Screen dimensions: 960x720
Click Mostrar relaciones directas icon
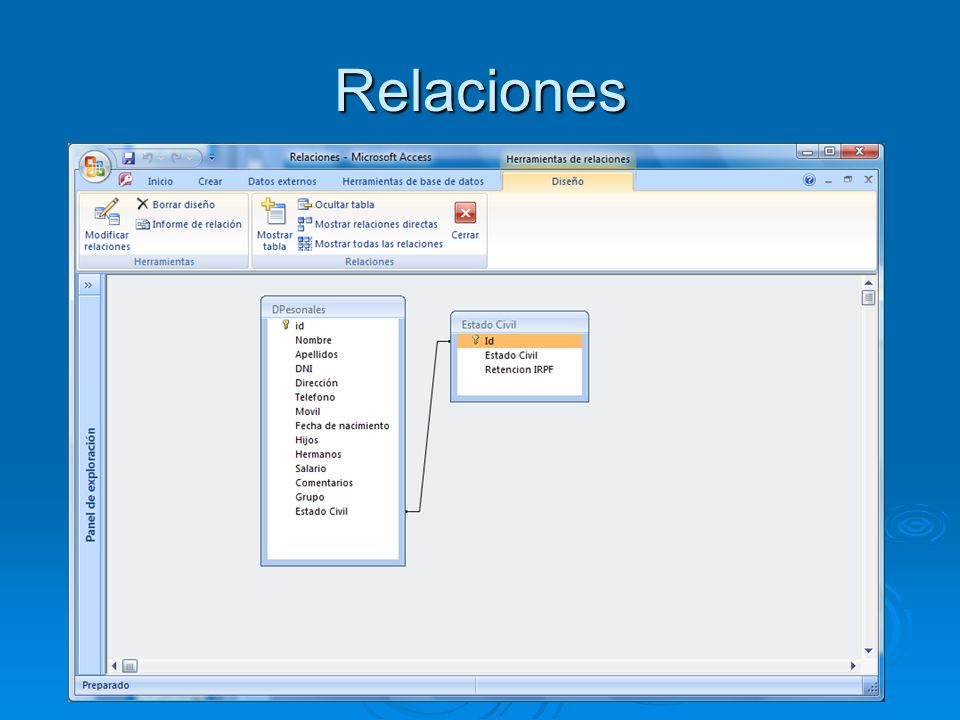point(305,223)
